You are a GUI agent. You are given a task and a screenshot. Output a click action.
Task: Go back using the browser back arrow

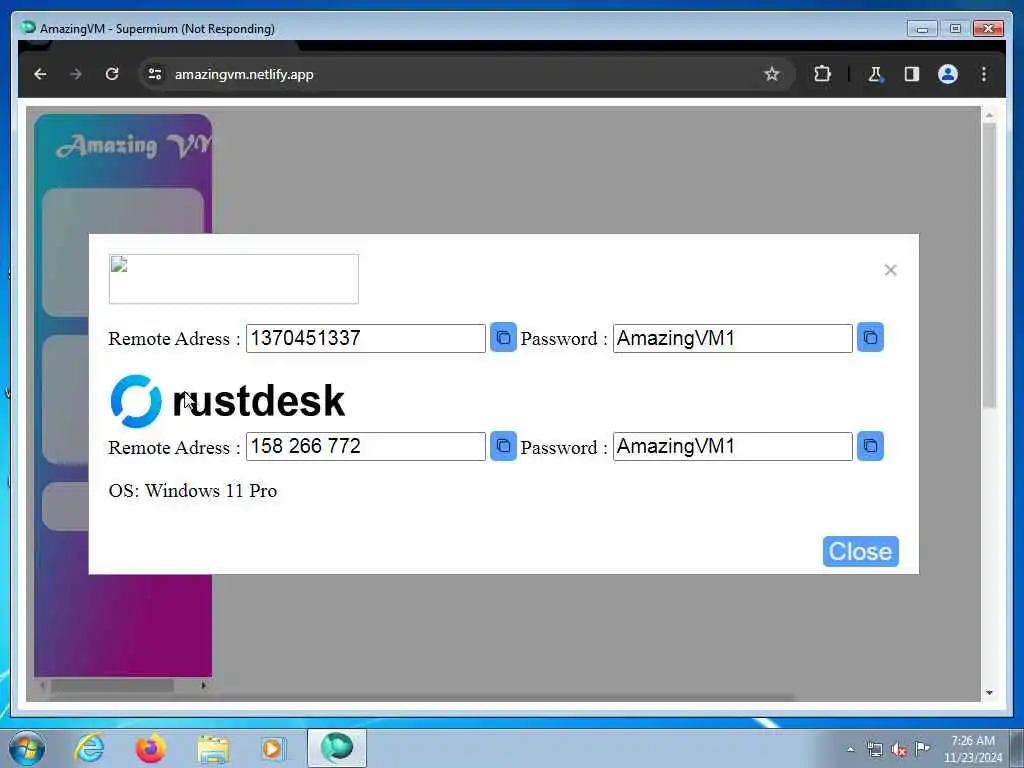point(40,74)
